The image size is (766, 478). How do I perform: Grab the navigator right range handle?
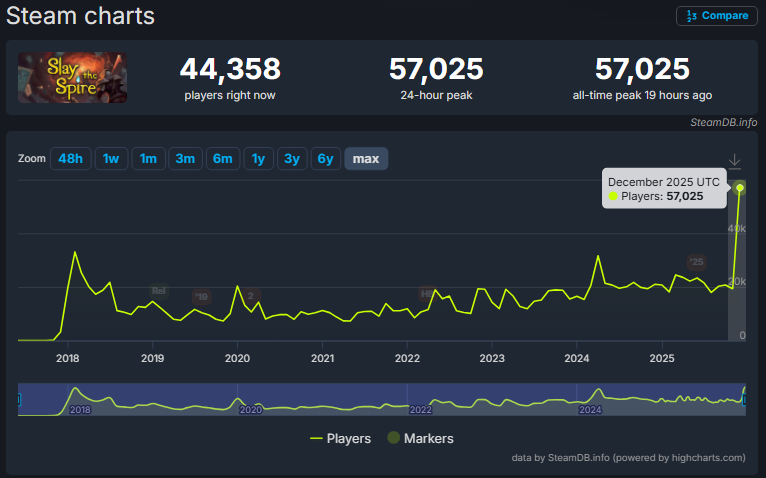745,400
